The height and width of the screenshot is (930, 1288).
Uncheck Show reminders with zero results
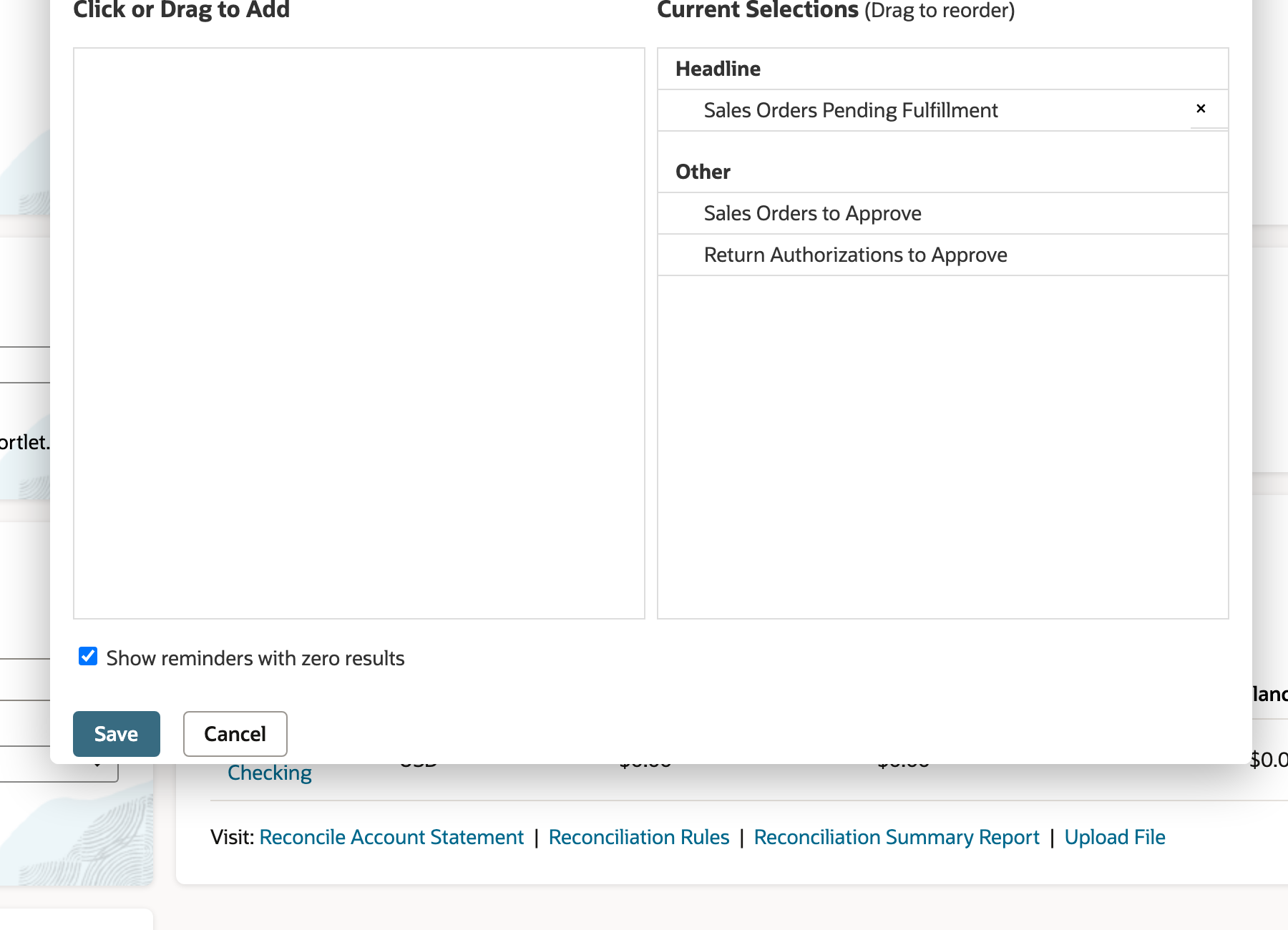coord(88,656)
